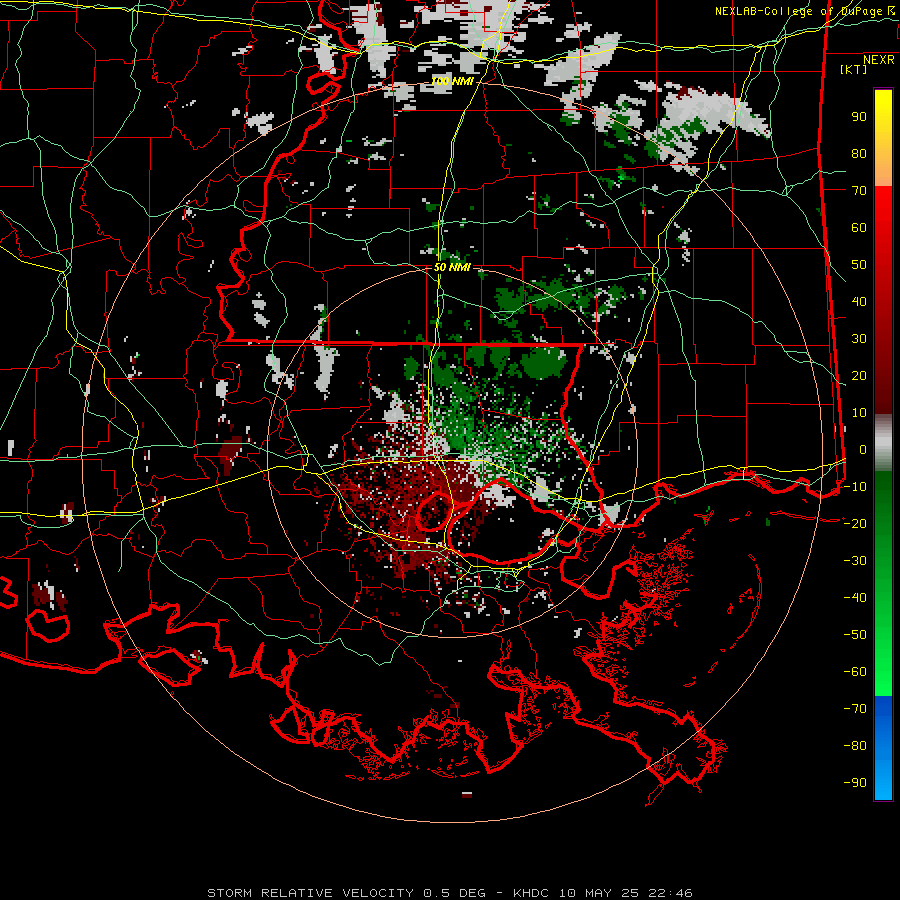Click the STORM RELATIVE VELOCITY product title
This screenshot has height=900, width=900.
311,893
